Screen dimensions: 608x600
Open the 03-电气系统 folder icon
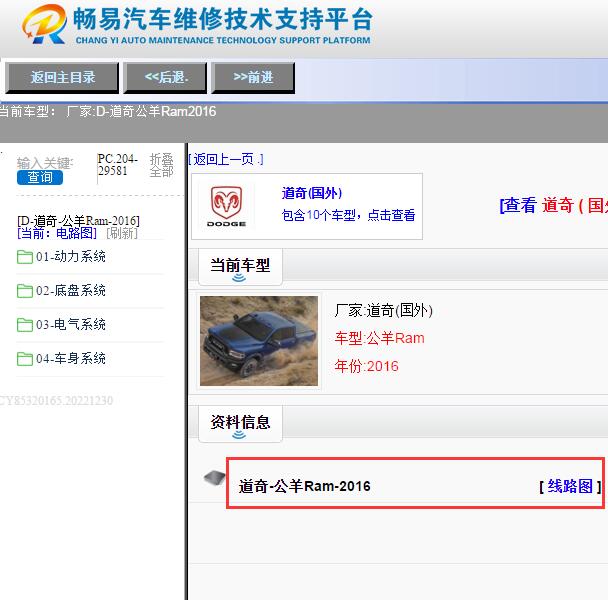pos(25,325)
